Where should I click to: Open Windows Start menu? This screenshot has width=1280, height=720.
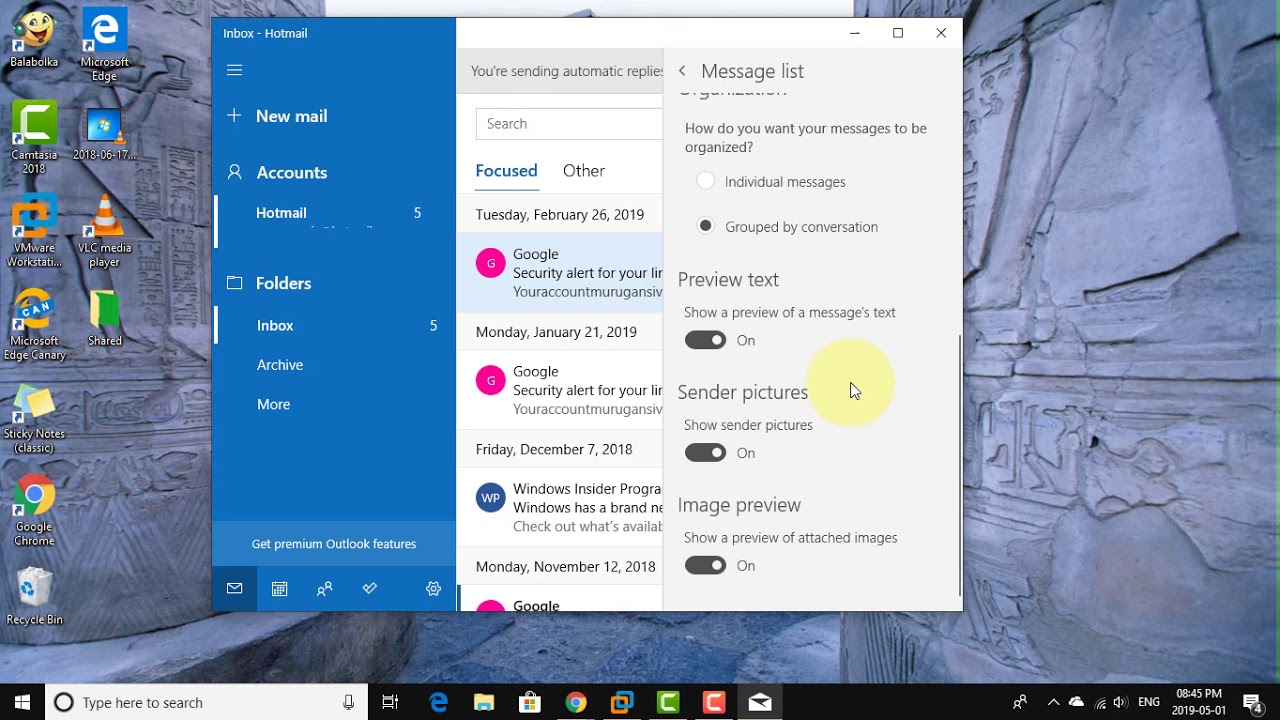tap(22, 702)
